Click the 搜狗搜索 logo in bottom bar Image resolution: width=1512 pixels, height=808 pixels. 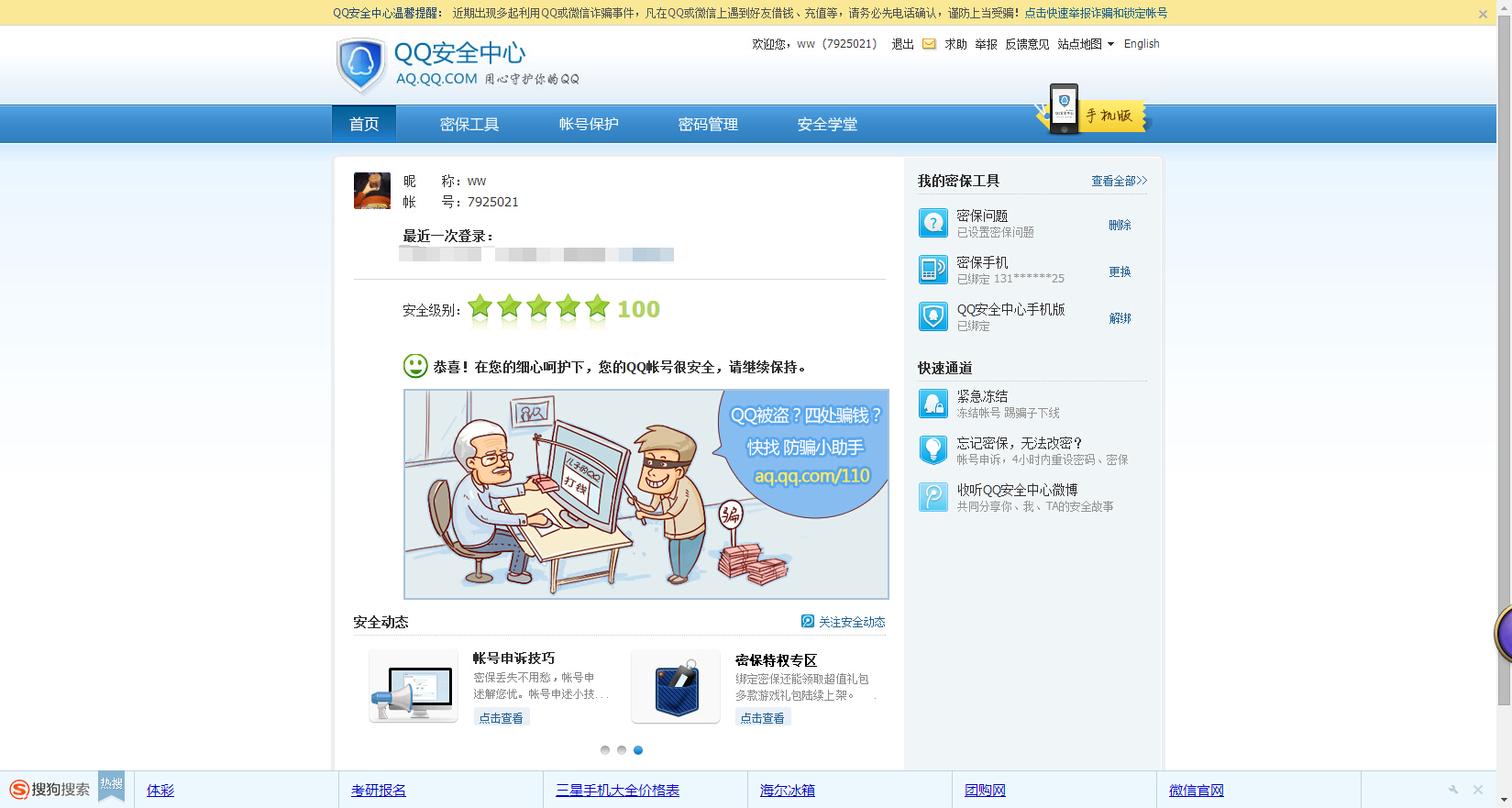coord(50,790)
